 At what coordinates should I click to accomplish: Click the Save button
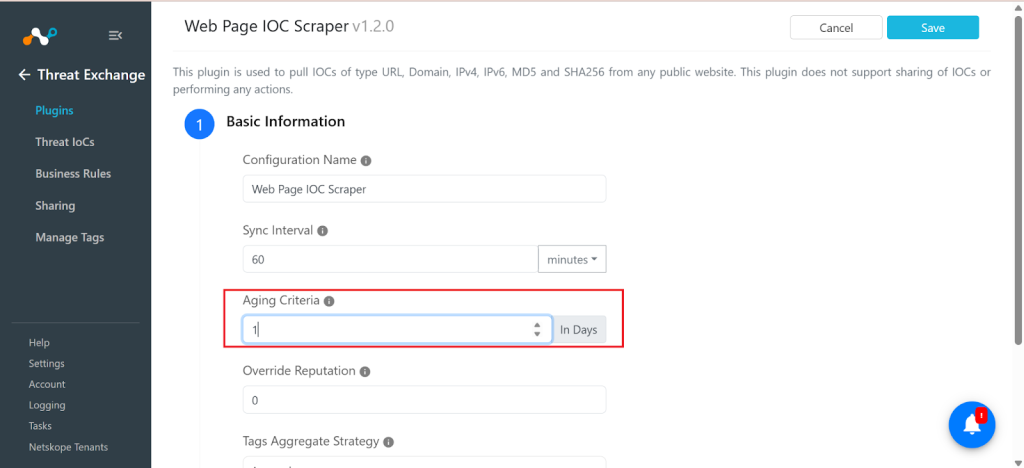point(933,27)
